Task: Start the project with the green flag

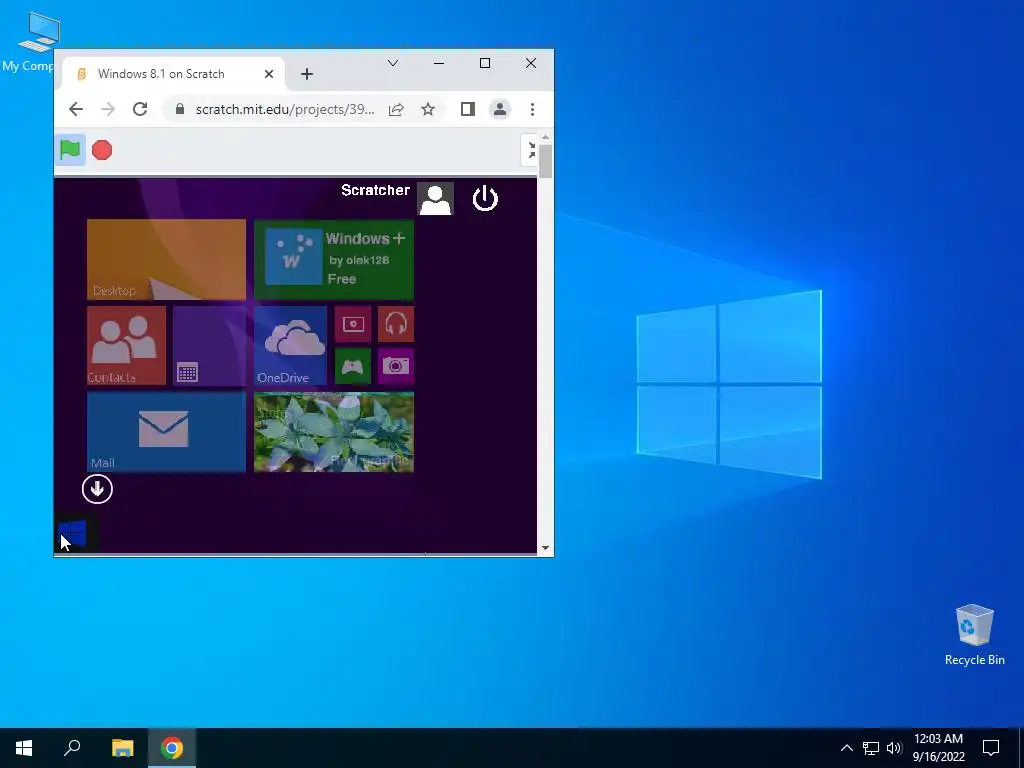Action: tap(70, 150)
